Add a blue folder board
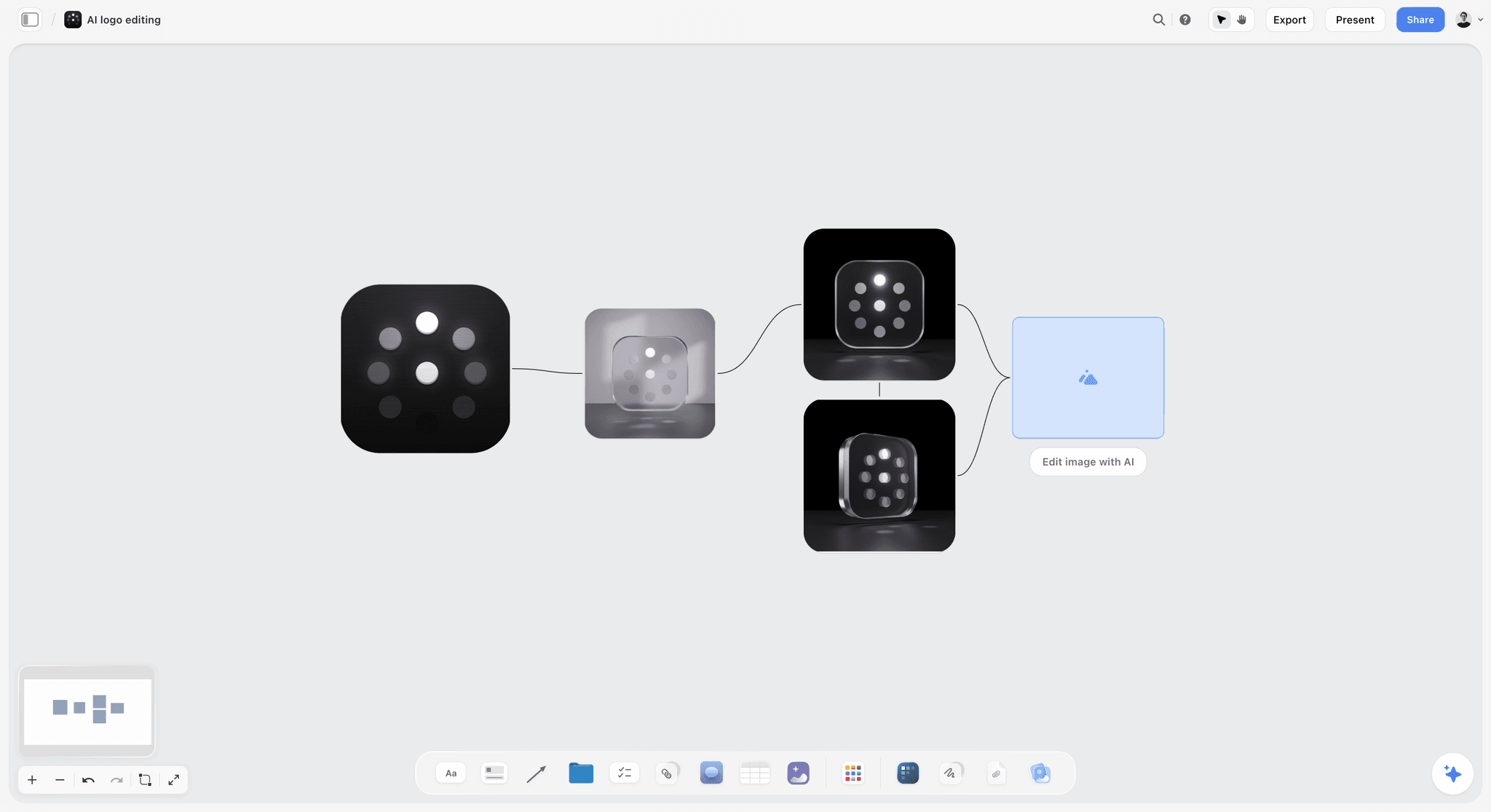The image size is (1491, 812). click(x=581, y=773)
